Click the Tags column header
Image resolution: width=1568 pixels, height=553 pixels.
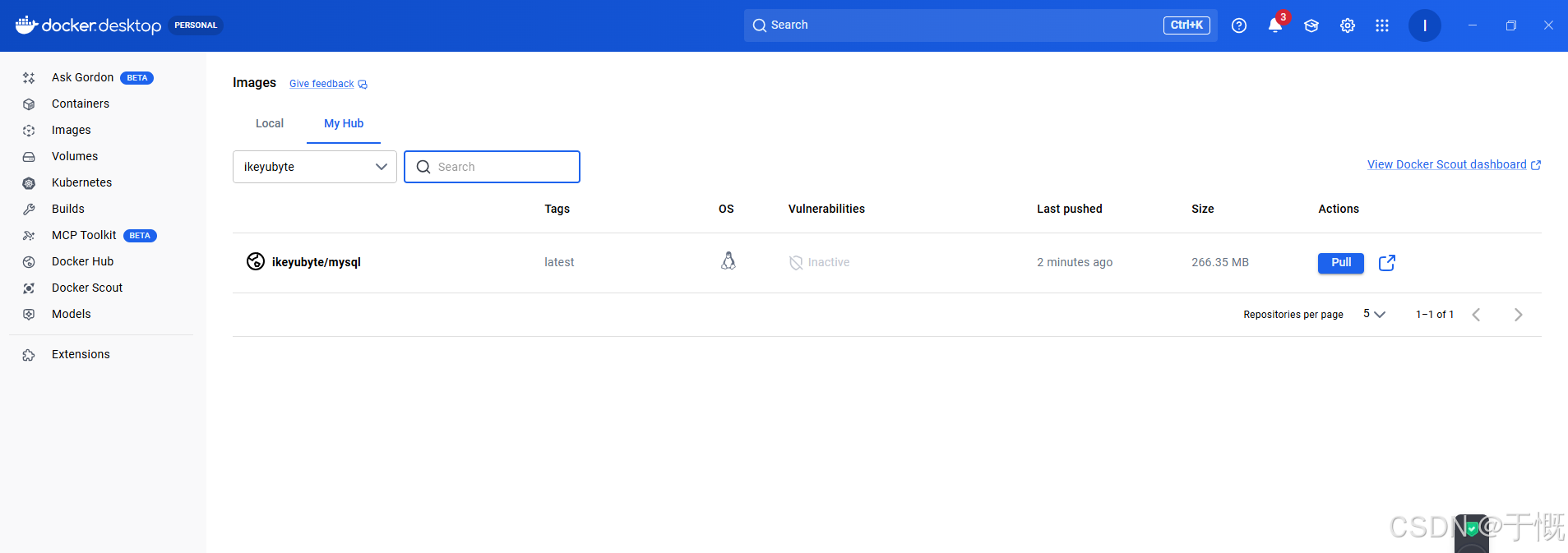(557, 209)
